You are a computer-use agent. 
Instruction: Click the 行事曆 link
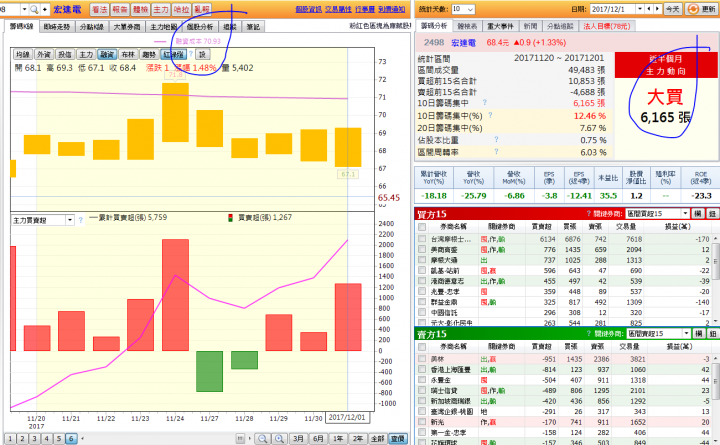[365, 9]
